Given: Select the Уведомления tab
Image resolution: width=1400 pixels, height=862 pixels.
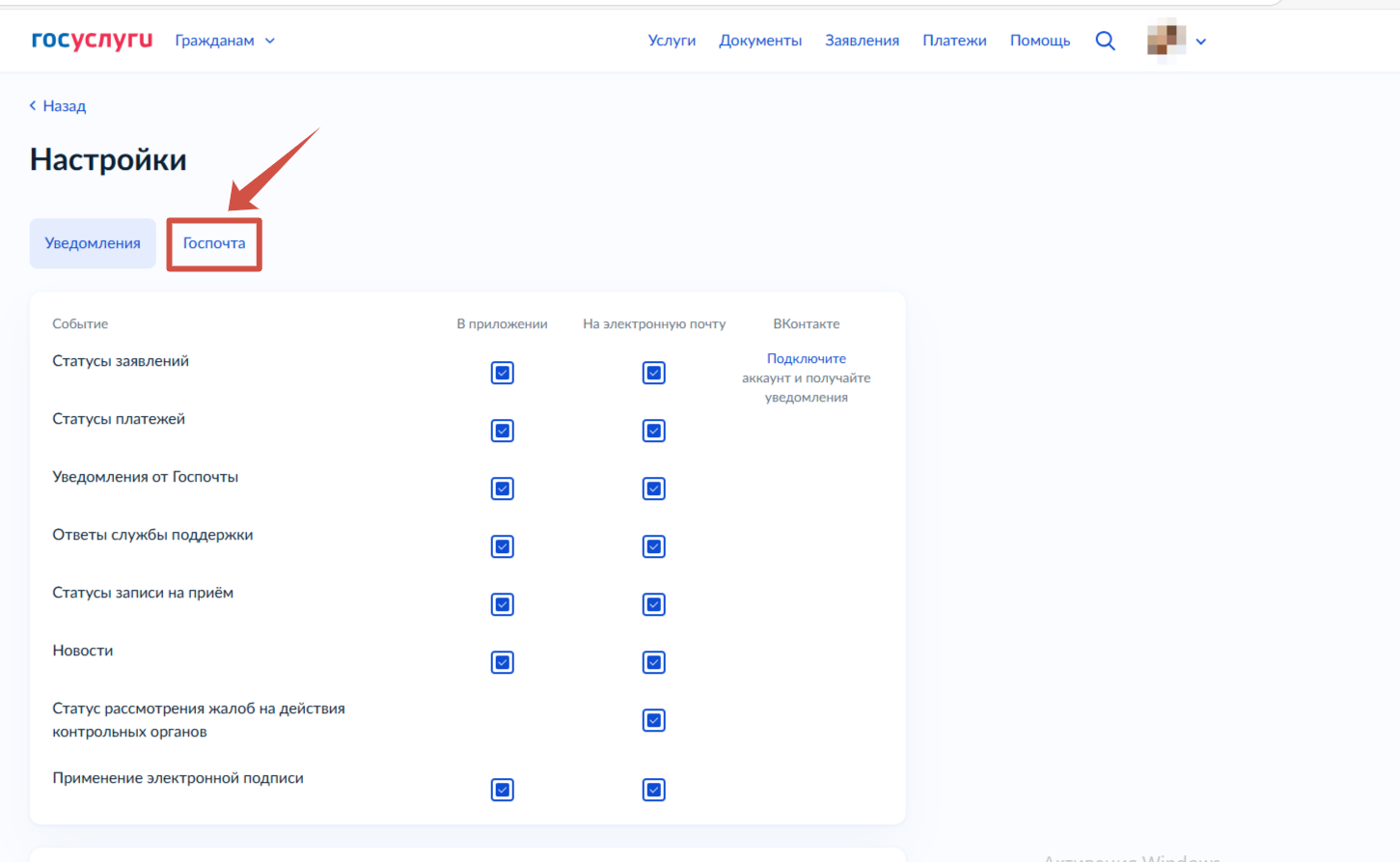Looking at the screenshot, I should point(93,243).
